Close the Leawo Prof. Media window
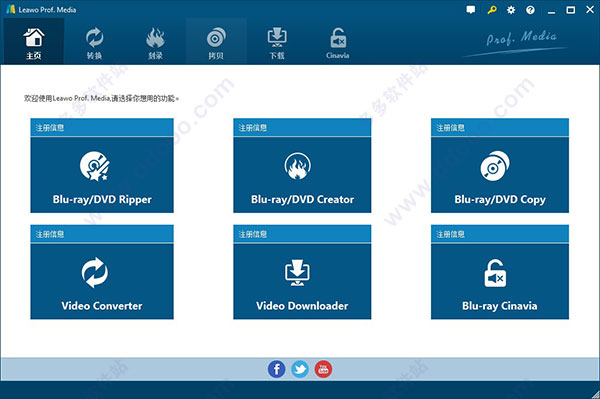The height and width of the screenshot is (399, 600). pos(590,10)
